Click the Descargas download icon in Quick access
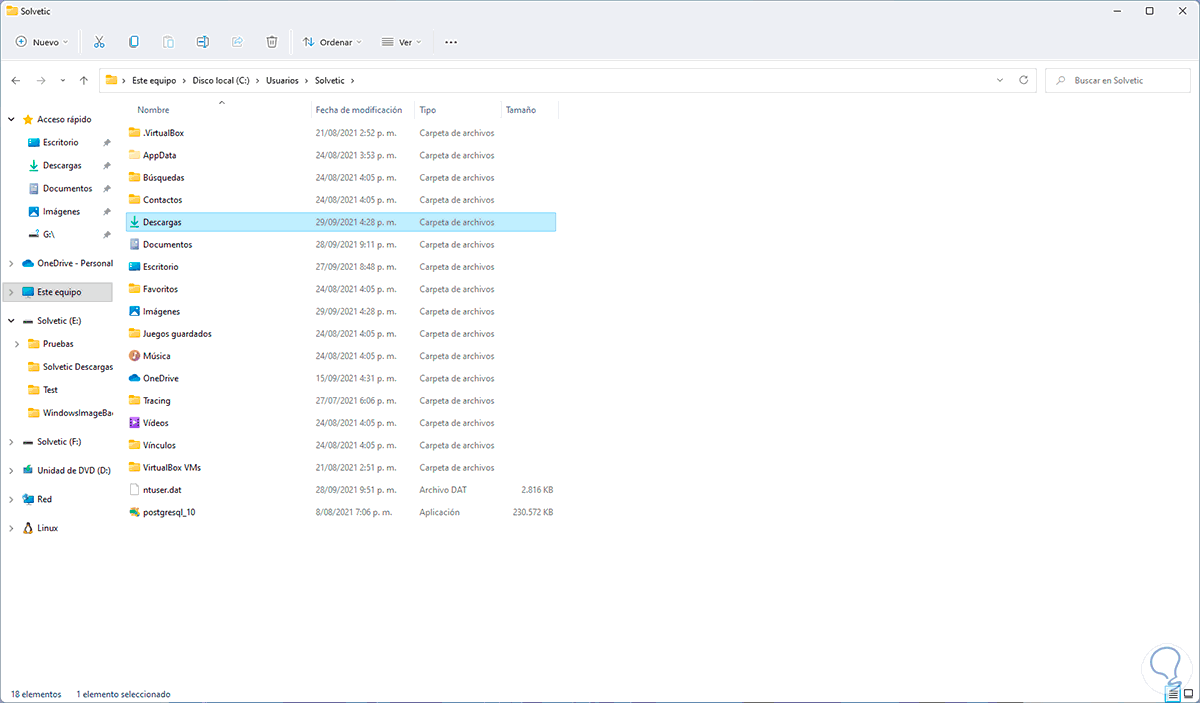This screenshot has width=1200, height=703. click(34, 165)
